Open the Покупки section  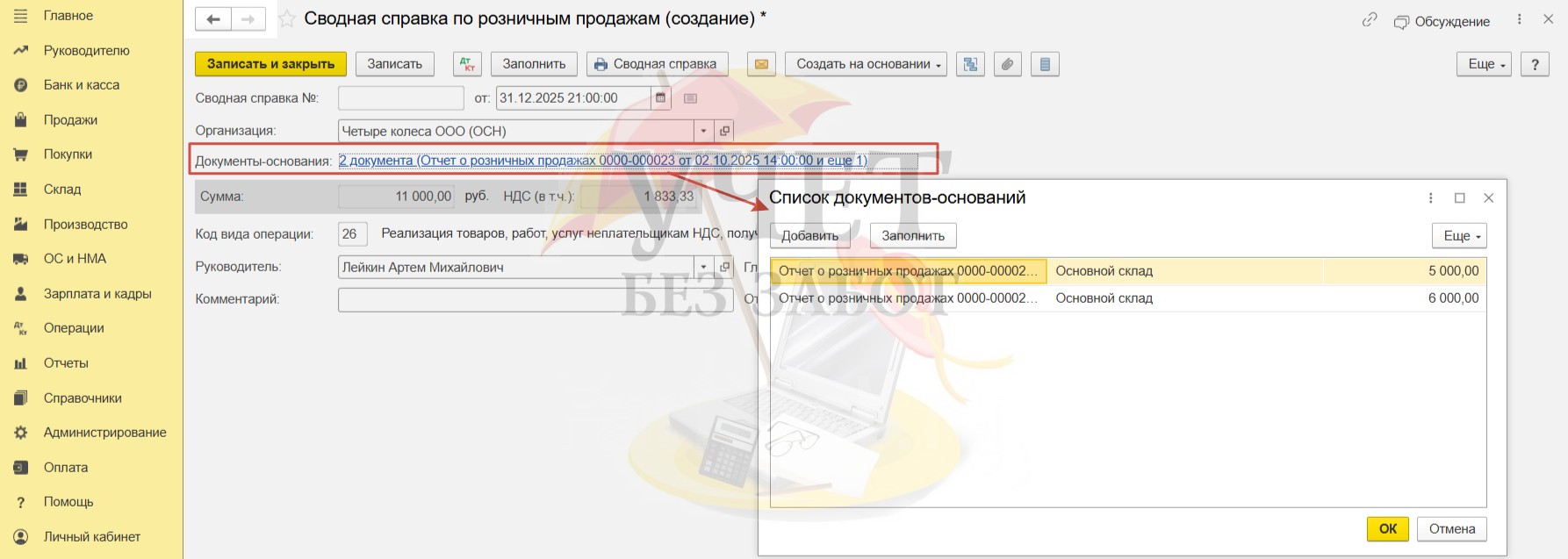coord(68,154)
